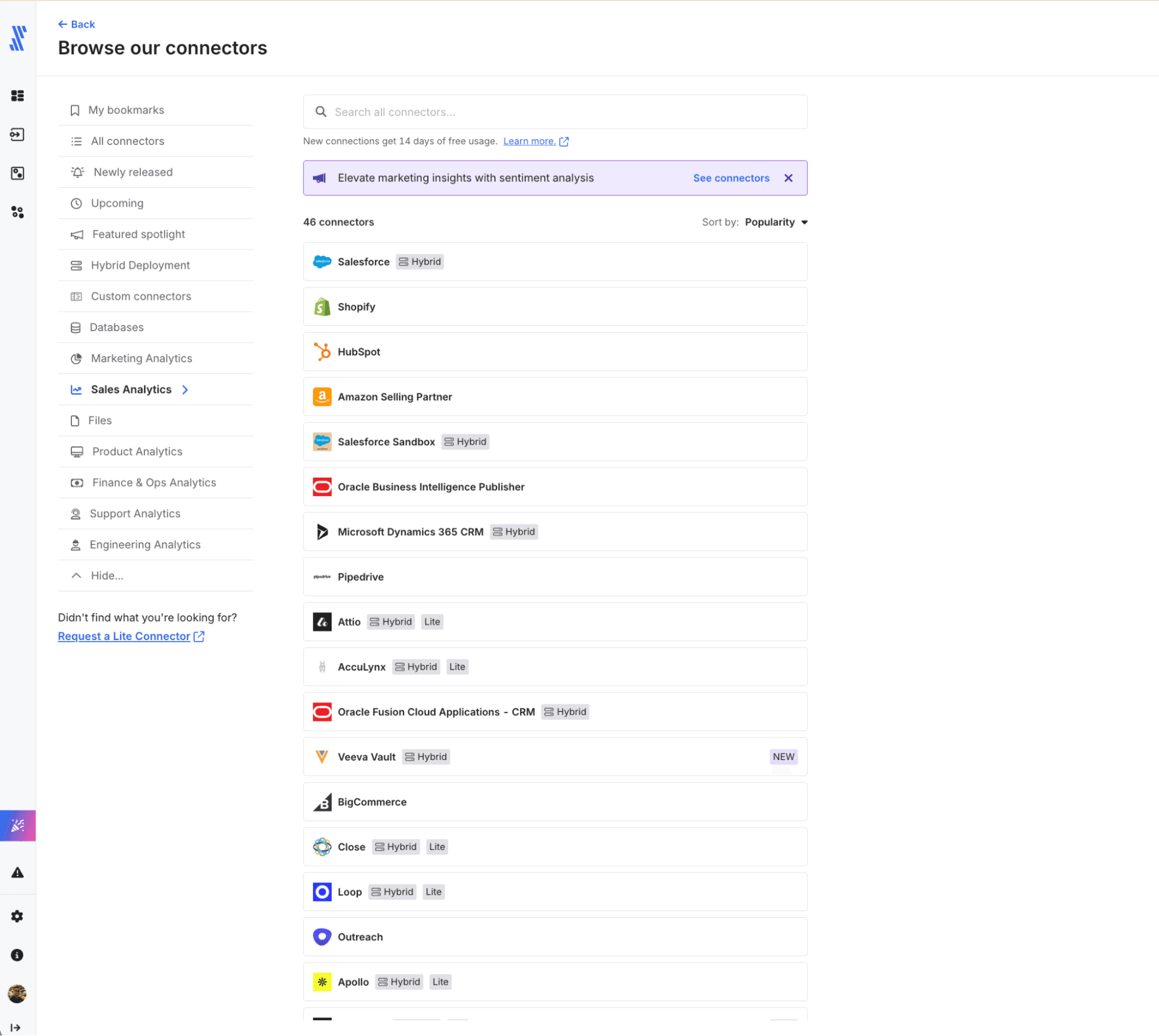Image resolution: width=1159 pixels, height=1036 pixels.
Task: Click the info circle icon in sidebar
Action: (17, 955)
